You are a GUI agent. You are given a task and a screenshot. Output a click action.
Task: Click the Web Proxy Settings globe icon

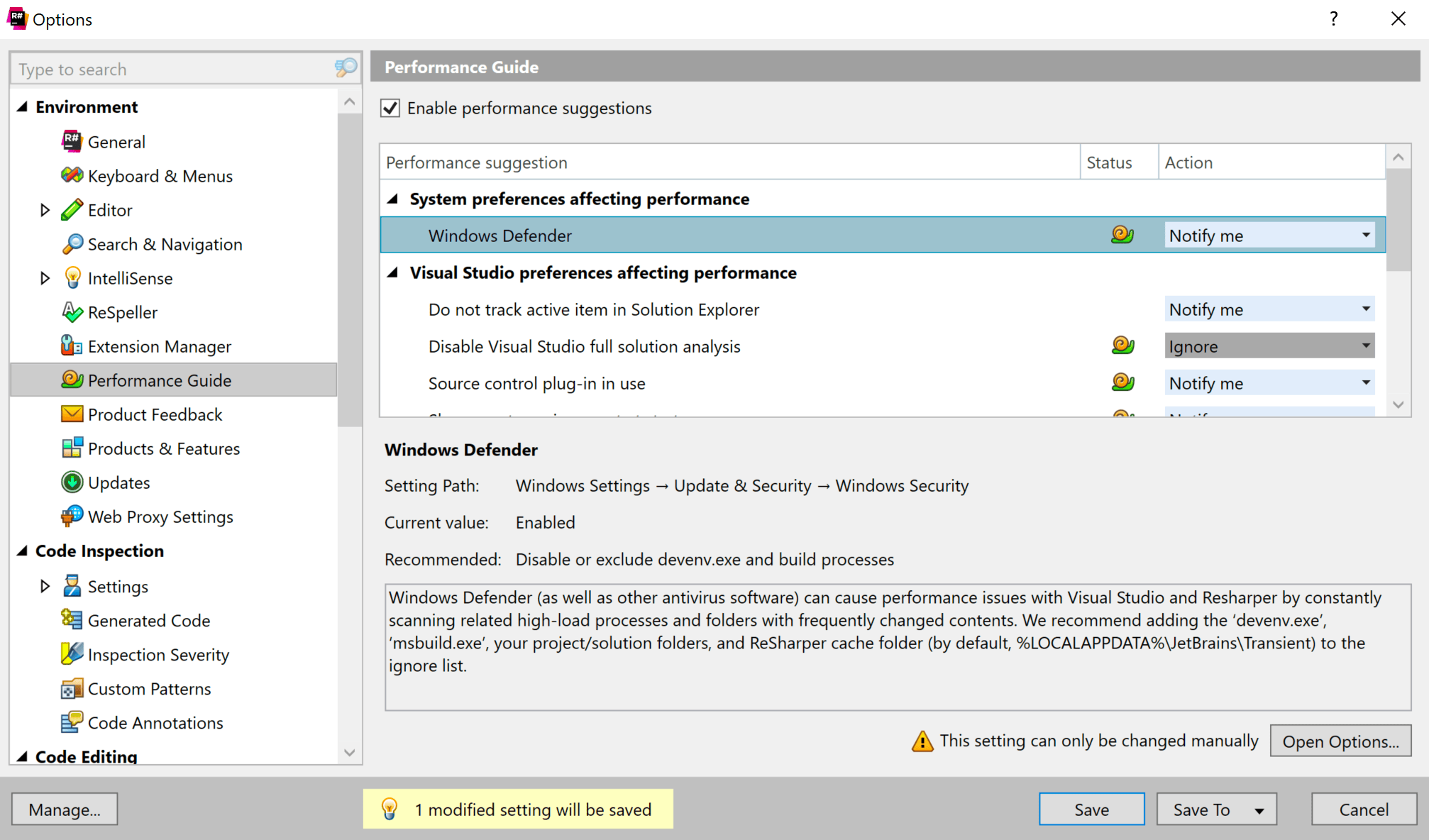[72, 516]
